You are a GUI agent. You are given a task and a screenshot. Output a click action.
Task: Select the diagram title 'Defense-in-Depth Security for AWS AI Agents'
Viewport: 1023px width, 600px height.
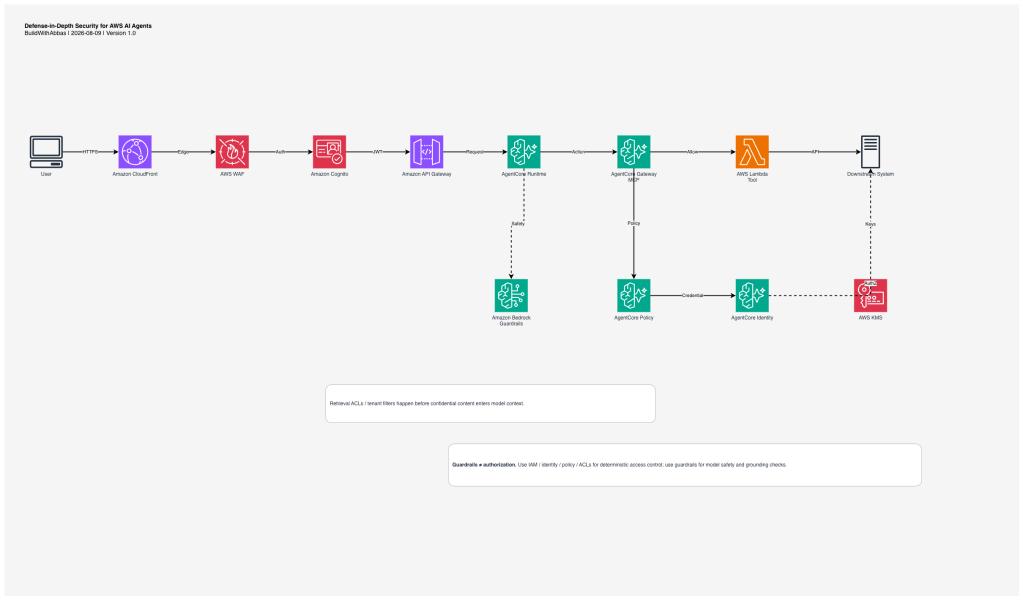pyautogui.click(x=88, y=26)
